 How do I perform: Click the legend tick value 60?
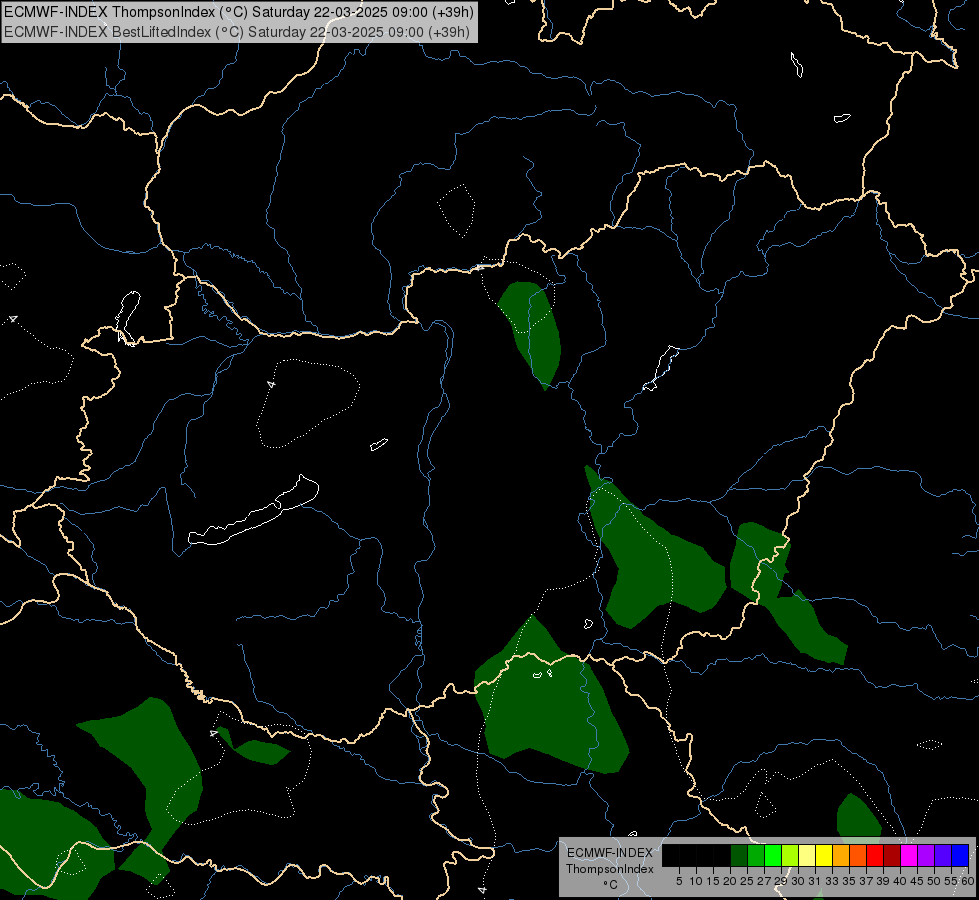click(x=968, y=881)
